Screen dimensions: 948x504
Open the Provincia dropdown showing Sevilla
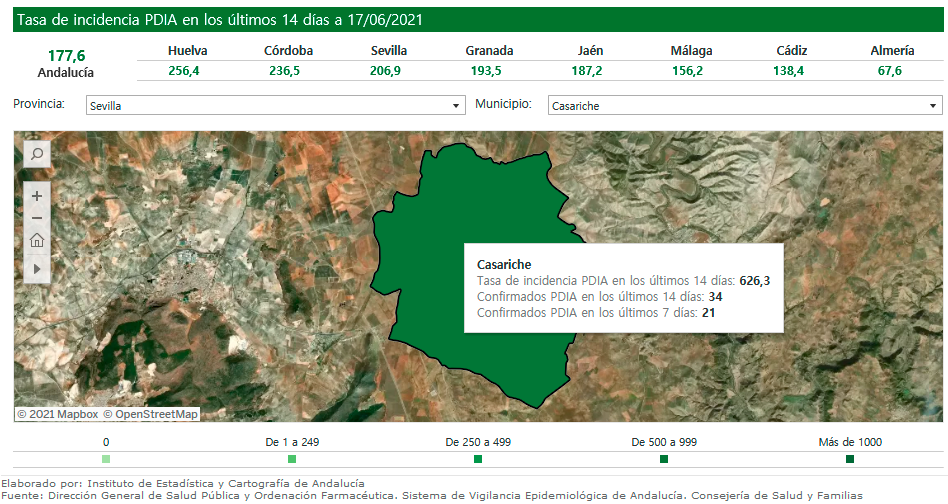point(275,105)
